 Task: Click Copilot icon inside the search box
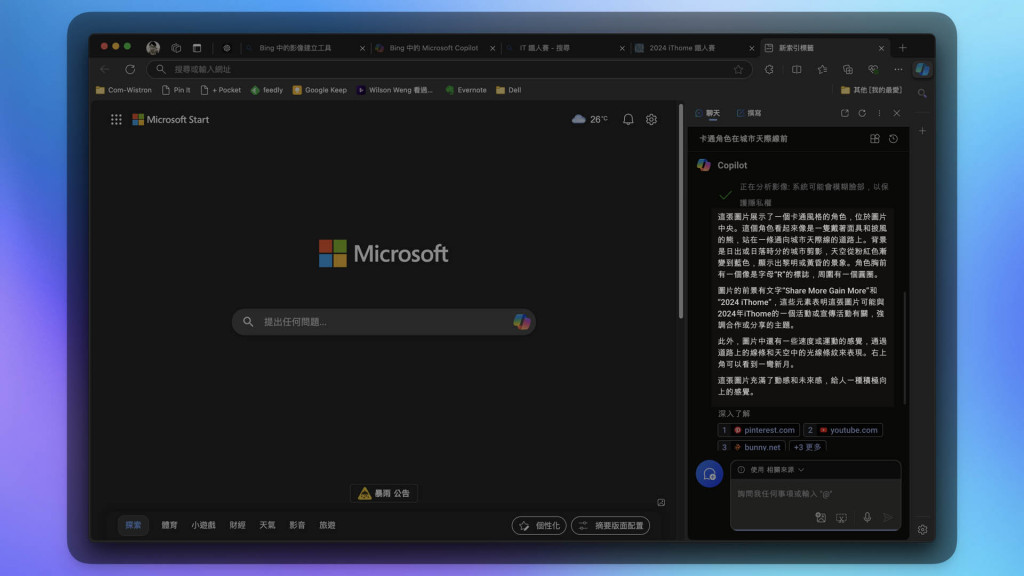coord(521,321)
